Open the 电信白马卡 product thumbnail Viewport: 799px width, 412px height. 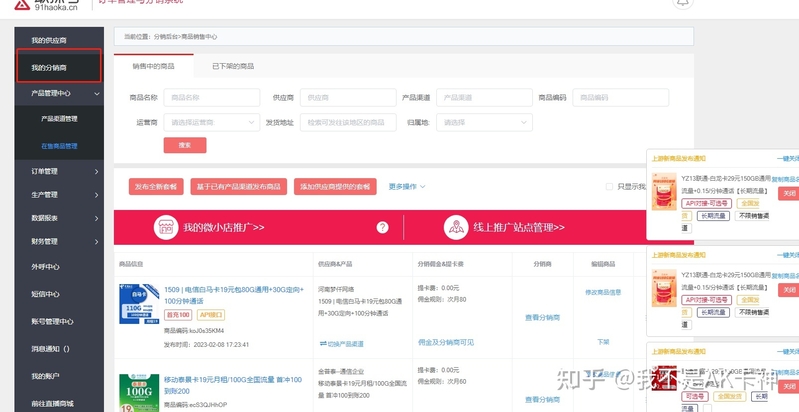click(x=139, y=304)
